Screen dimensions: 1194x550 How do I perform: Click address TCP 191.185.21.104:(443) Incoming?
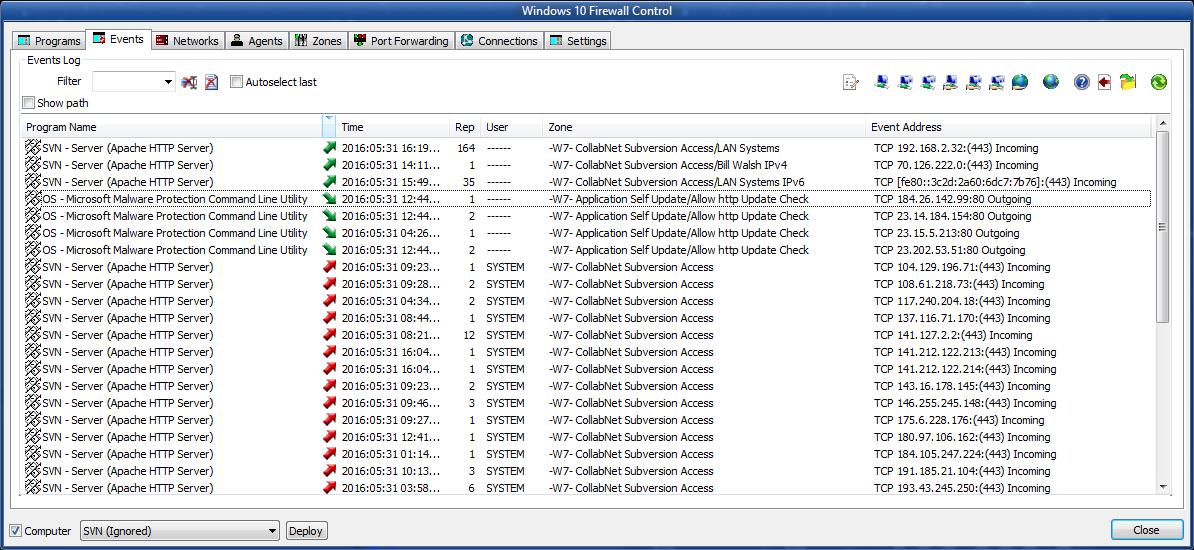click(x=962, y=471)
